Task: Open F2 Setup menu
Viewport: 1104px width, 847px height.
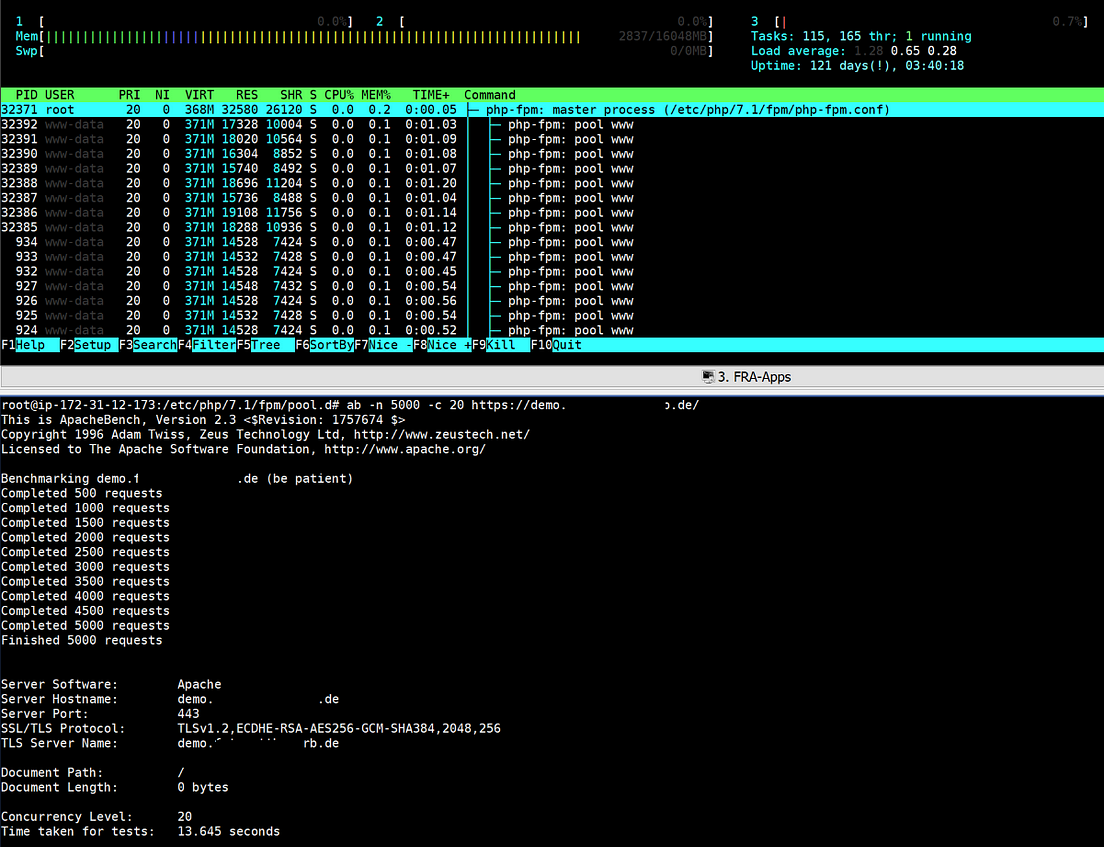Action: pyautogui.click(x=89, y=345)
